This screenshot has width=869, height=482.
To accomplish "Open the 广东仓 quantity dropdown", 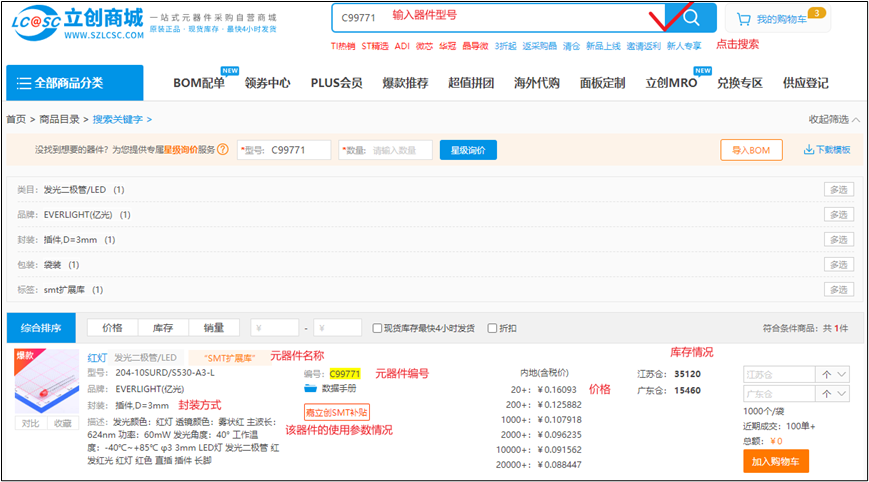I will click(x=842, y=393).
